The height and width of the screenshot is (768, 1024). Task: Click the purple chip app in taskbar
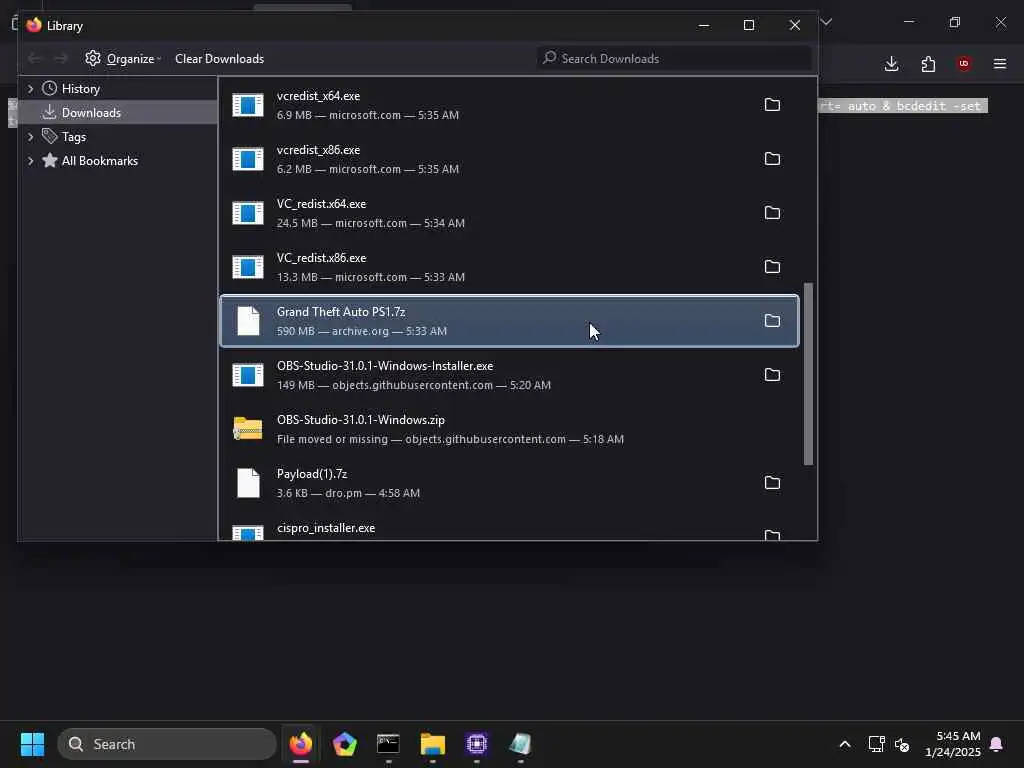coord(477,744)
